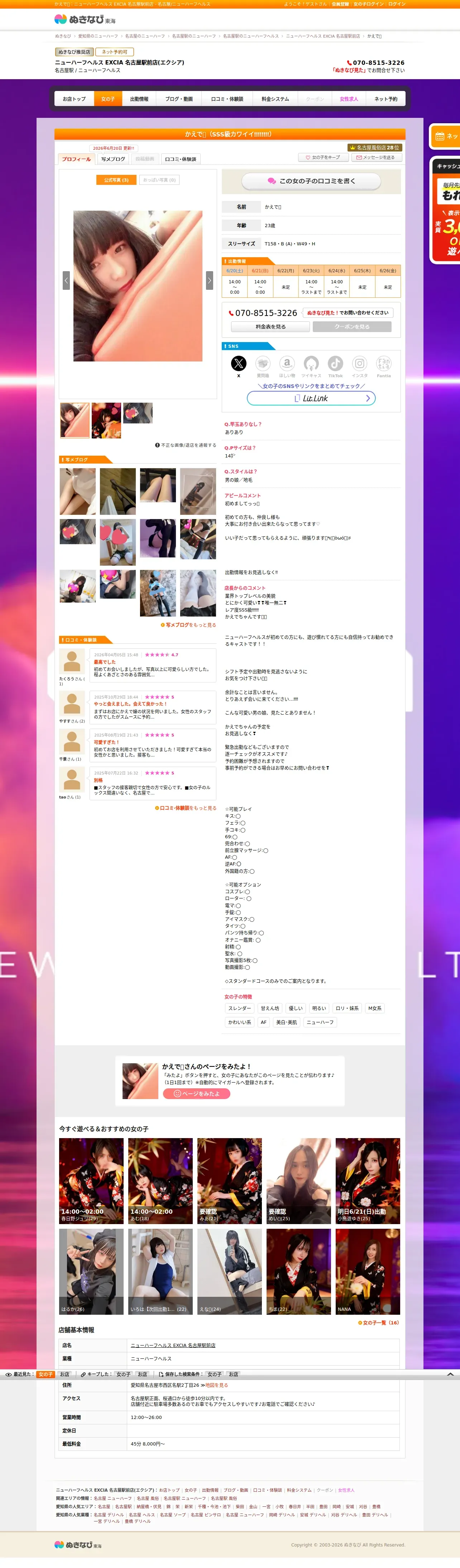The image size is (460, 1568).
Task: Report via 不正な画像/退店を通報する link
Action: pos(186,445)
